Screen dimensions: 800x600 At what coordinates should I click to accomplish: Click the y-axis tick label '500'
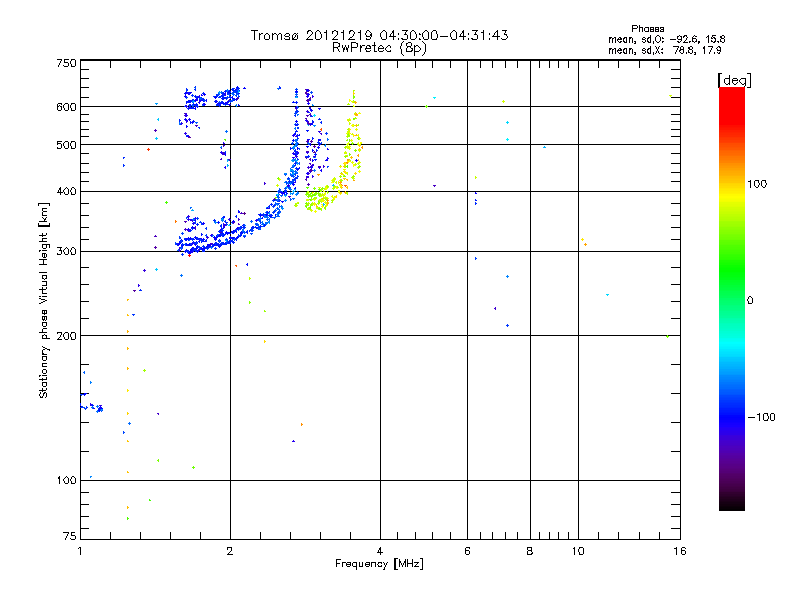66,145
